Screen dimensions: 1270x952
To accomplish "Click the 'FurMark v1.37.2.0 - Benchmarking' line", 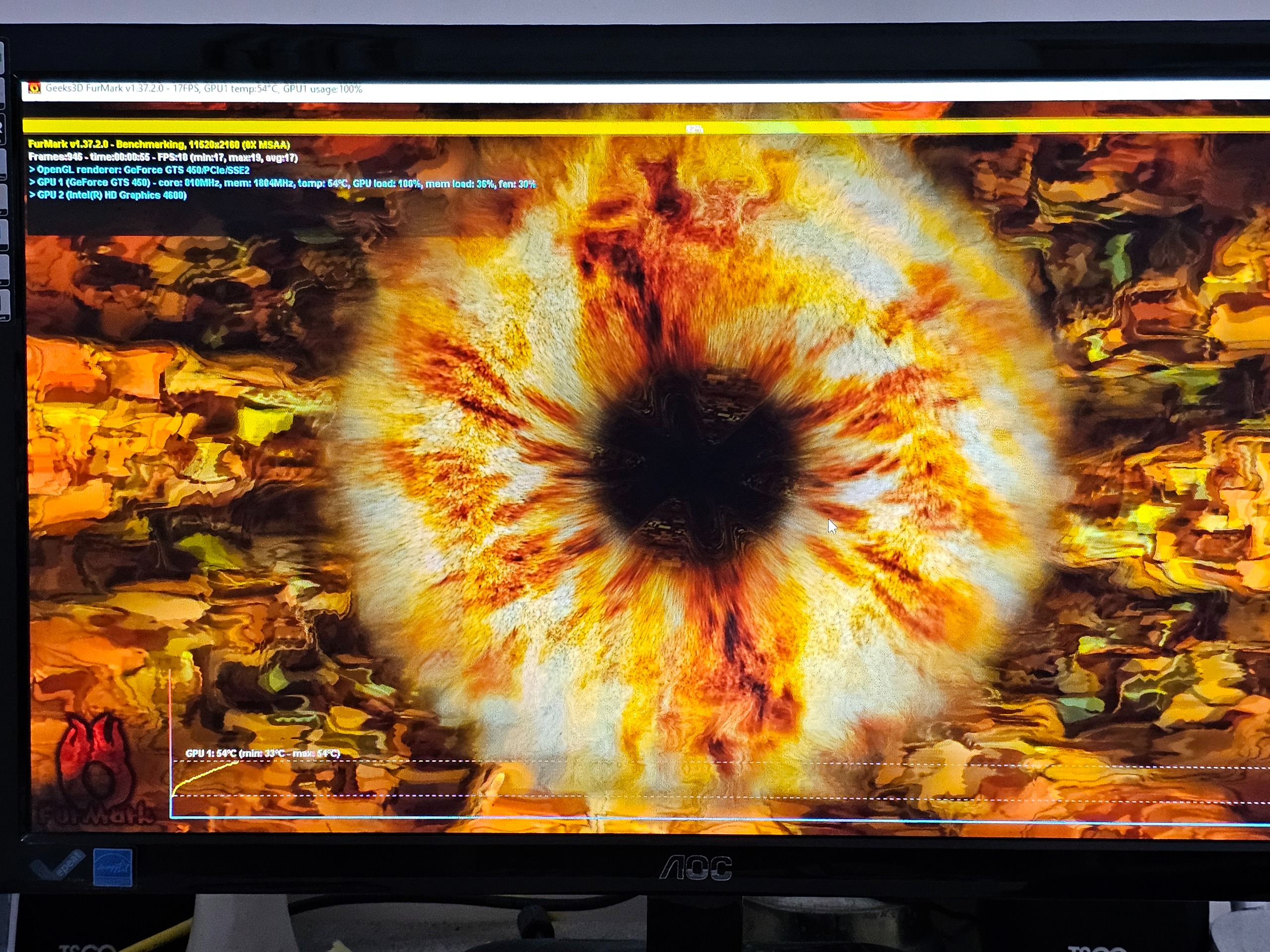I will [x=159, y=145].
